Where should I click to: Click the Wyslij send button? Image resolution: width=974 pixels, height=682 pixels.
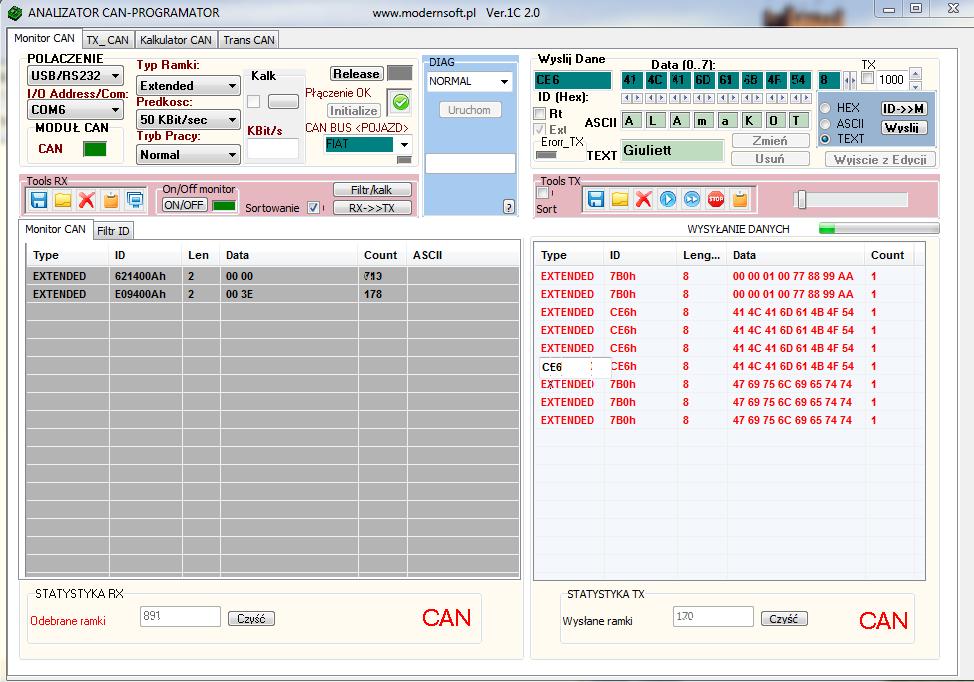click(x=903, y=127)
